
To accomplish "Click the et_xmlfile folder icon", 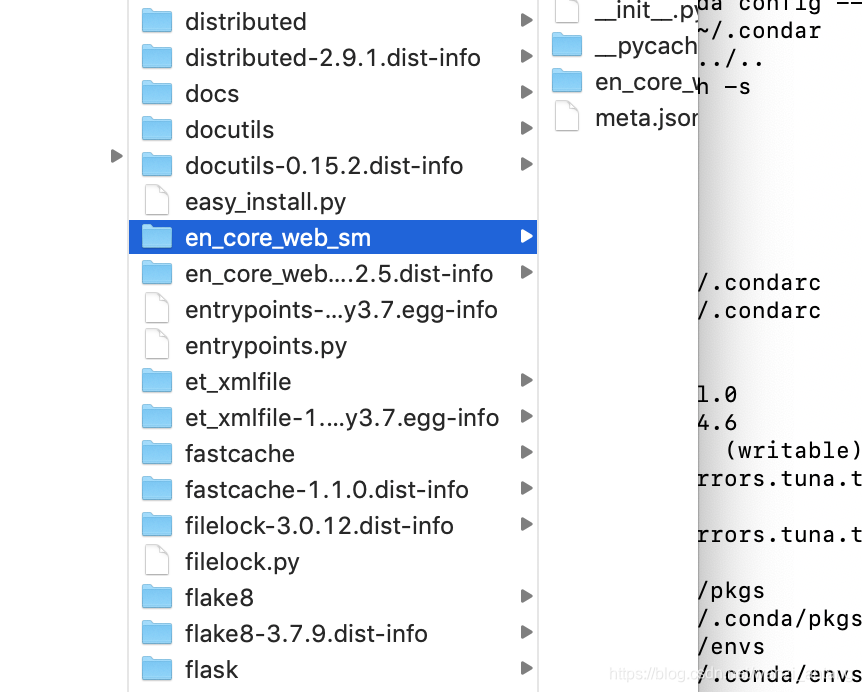I will click(x=157, y=381).
